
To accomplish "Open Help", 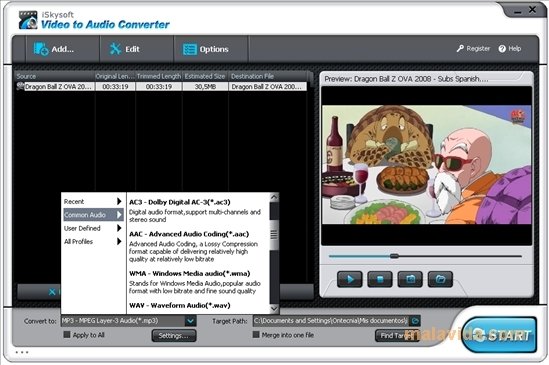I will pos(510,49).
